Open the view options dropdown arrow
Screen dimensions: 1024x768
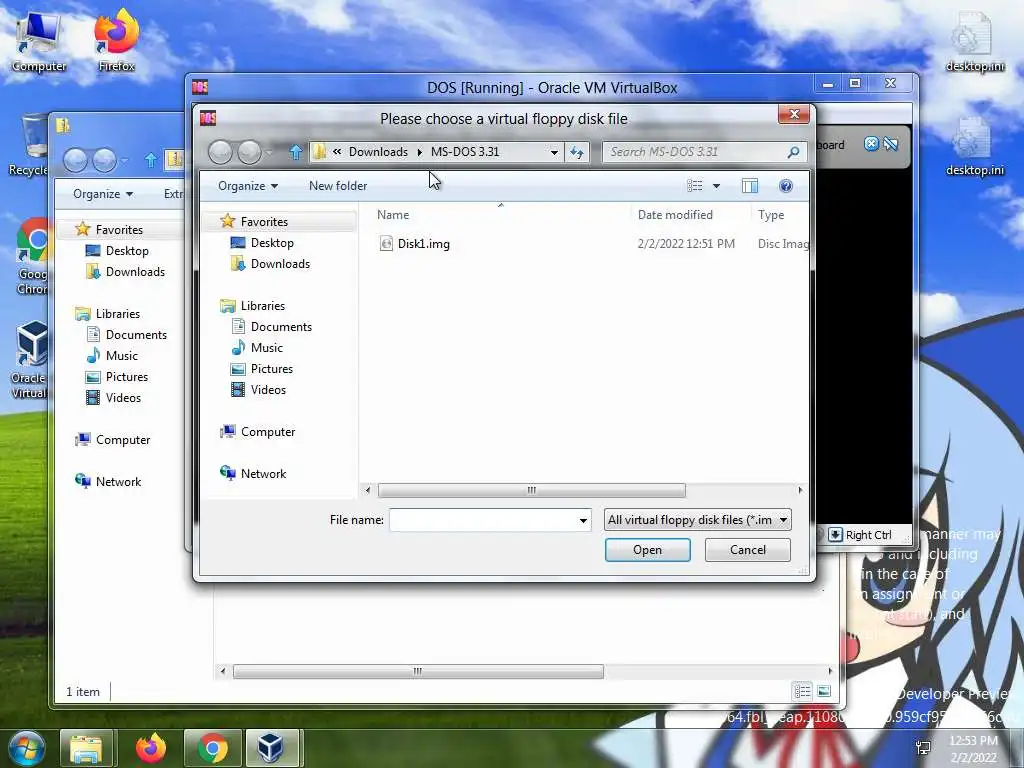(x=716, y=186)
